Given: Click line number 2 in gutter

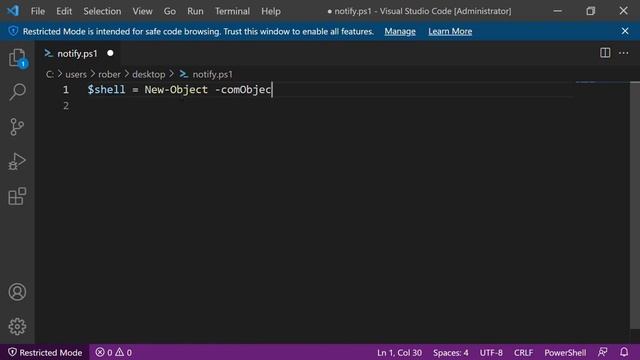Looking at the screenshot, I should tap(66, 106).
